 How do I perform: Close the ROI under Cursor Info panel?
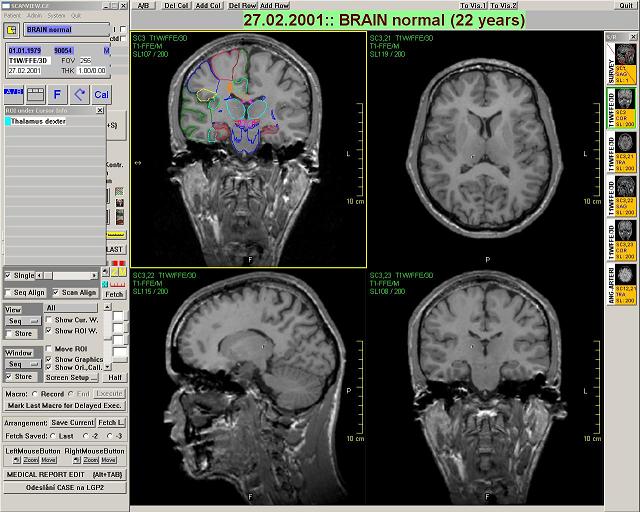101,110
